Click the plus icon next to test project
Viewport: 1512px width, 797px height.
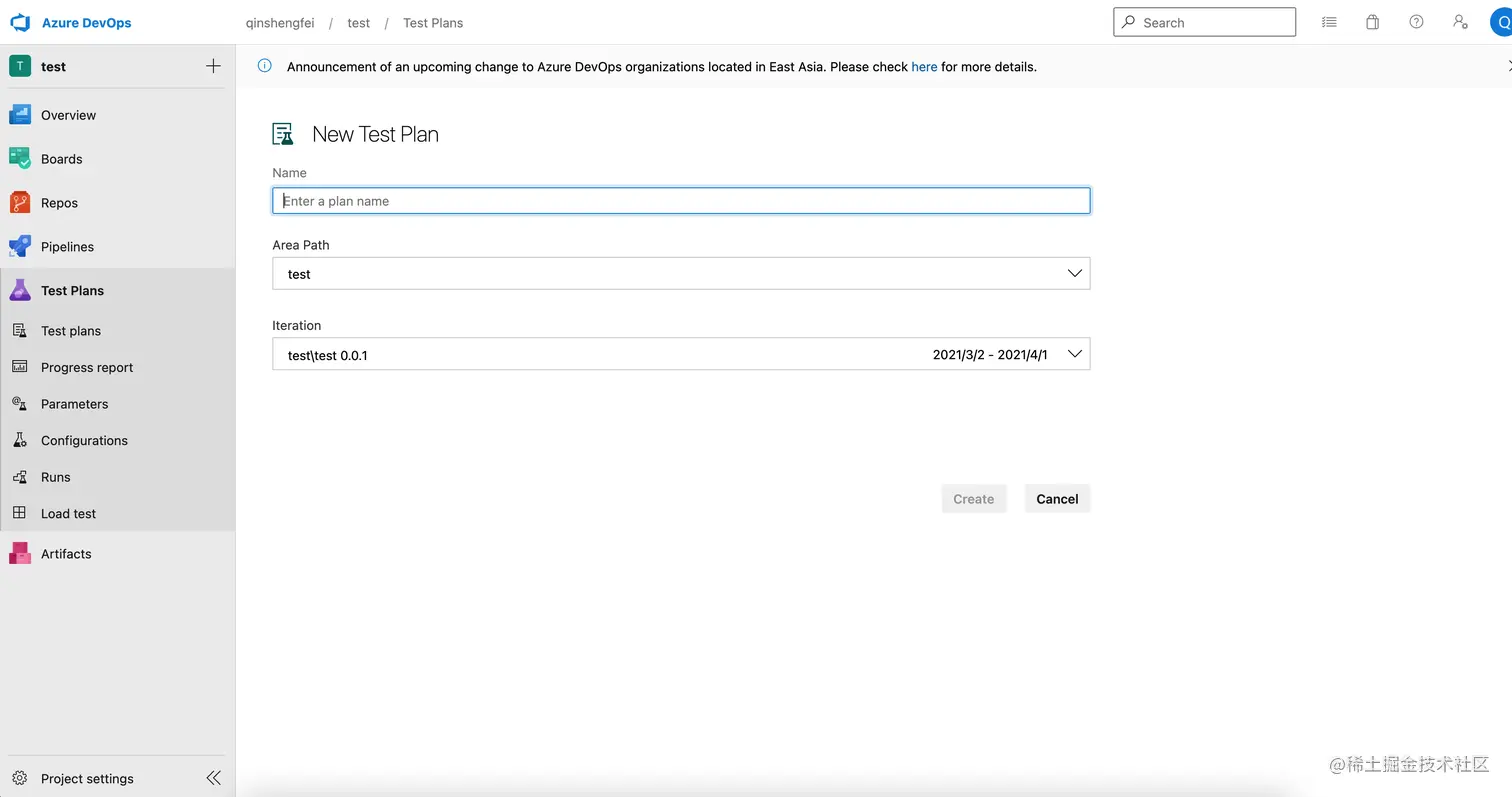[213, 66]
